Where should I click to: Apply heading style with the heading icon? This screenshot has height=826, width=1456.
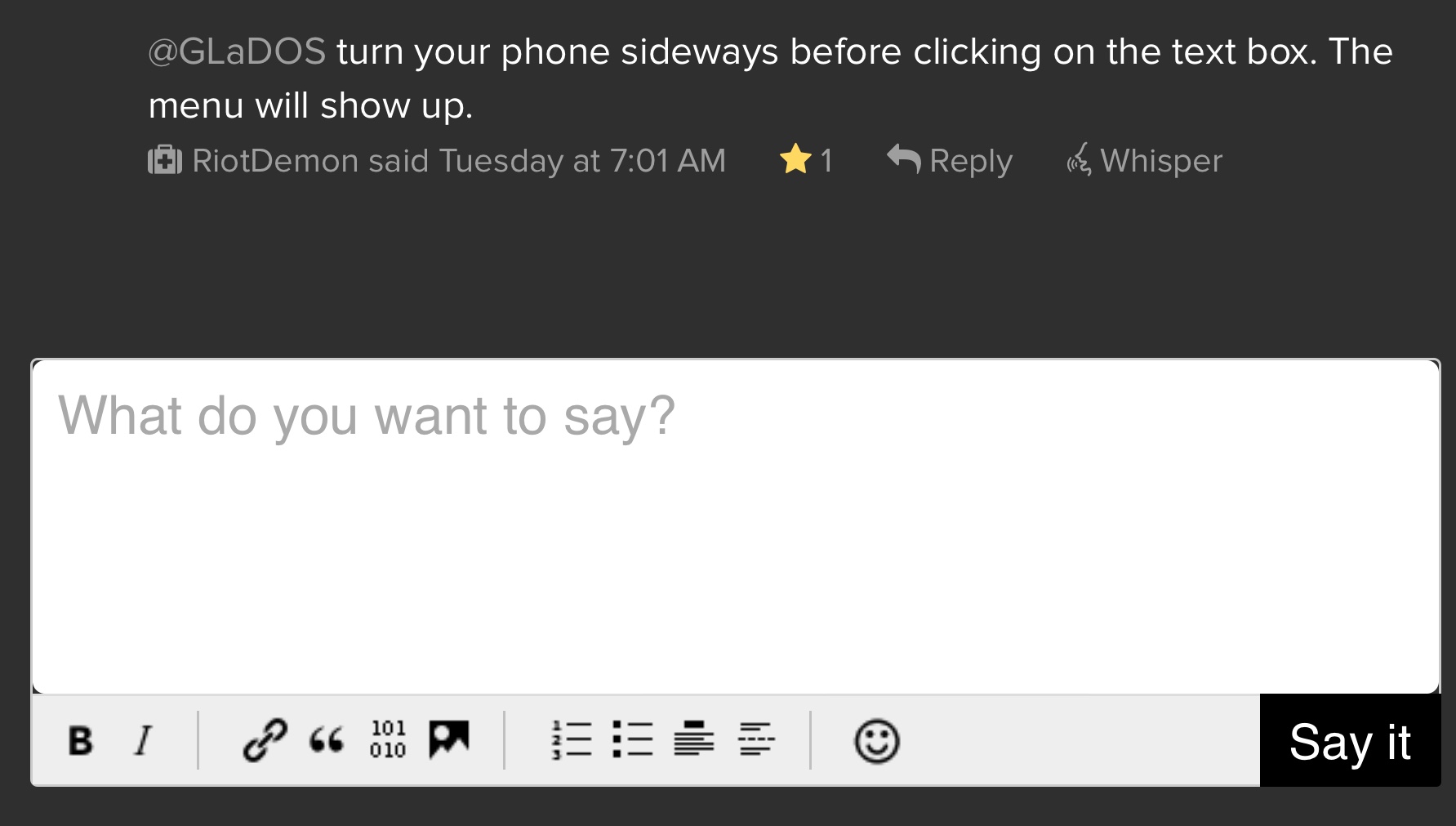point(694,739)
